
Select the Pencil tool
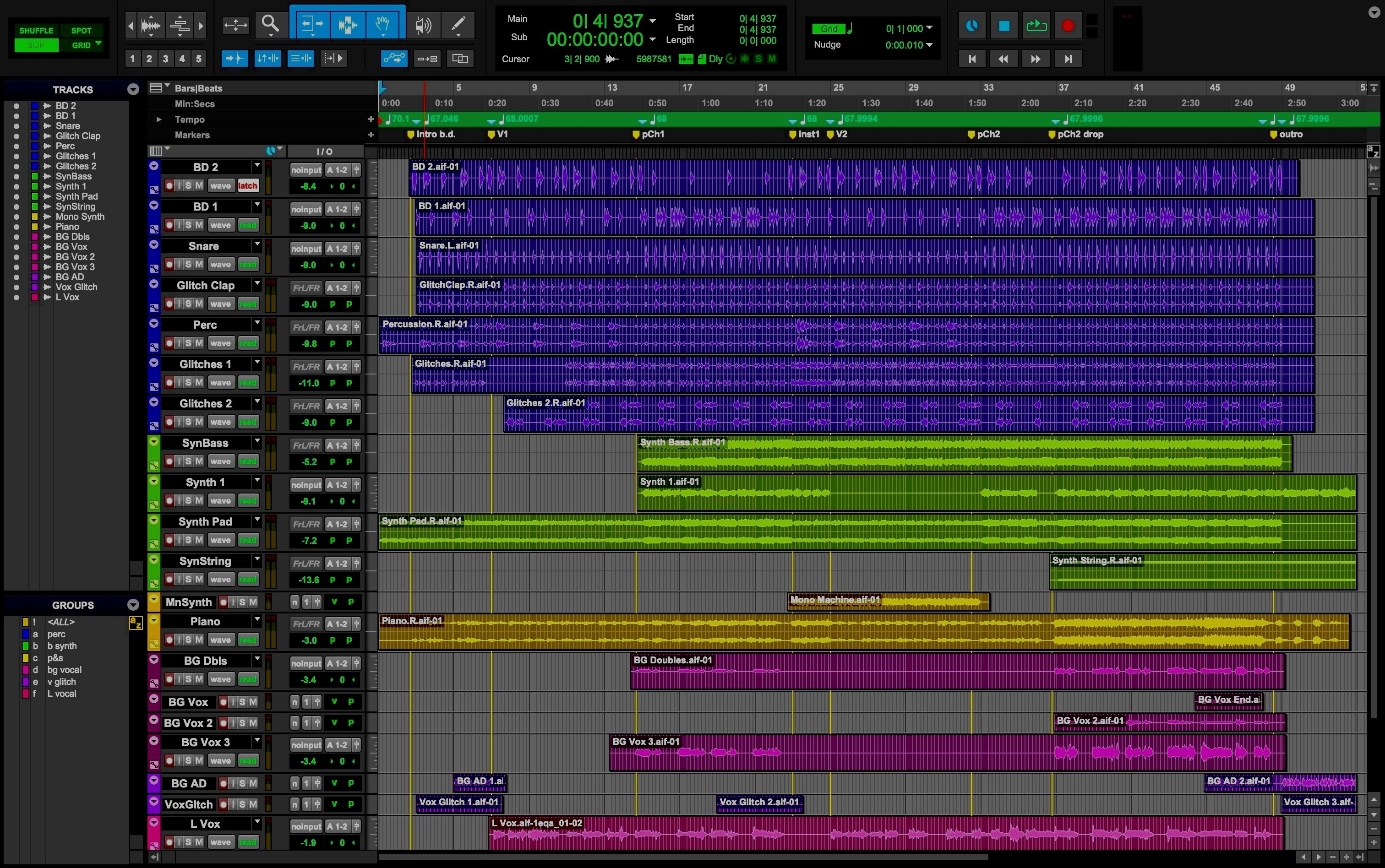[x=458, y=24]
